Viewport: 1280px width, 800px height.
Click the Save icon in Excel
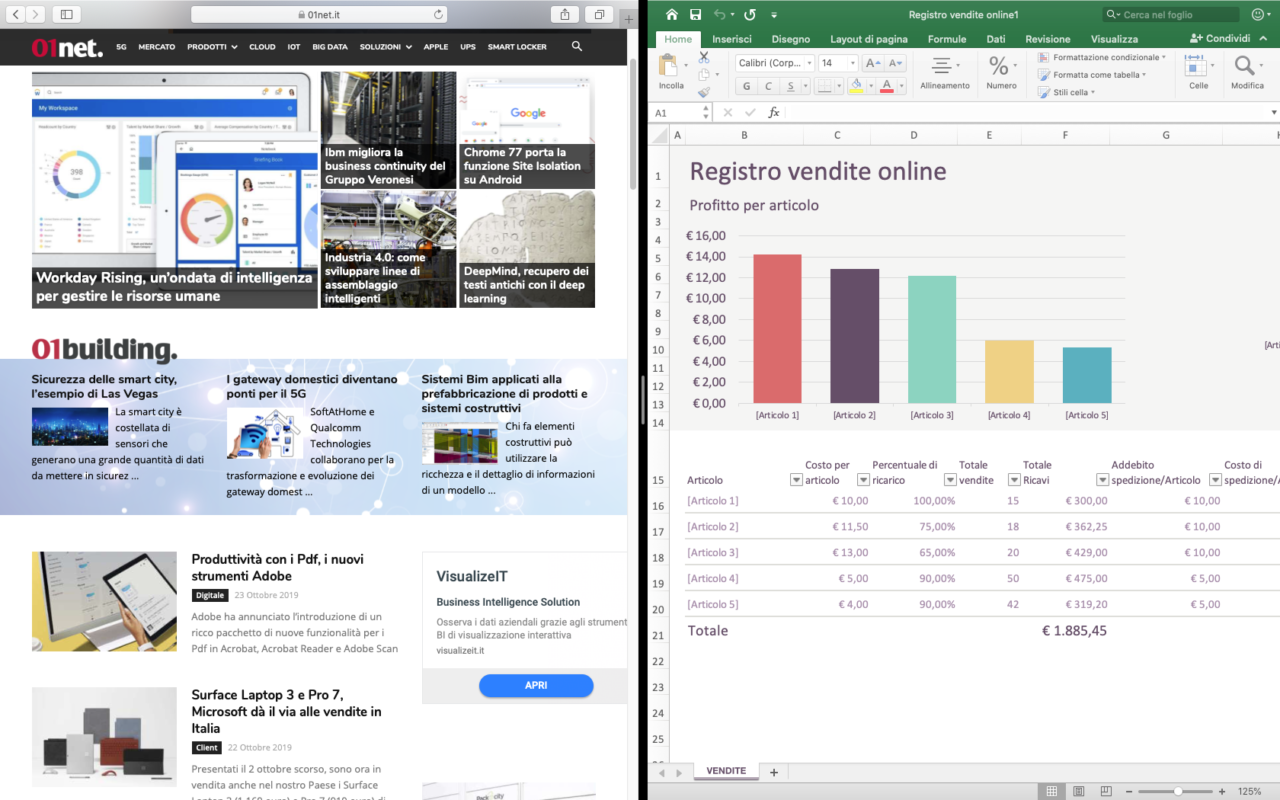pos(694,15)
